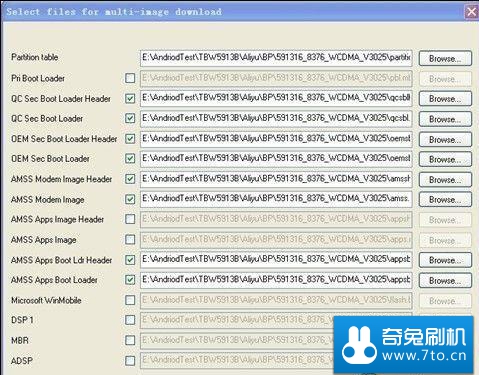This screenshot has height=375, width=479.
Task: Close the multi-image download dialog
Action: point(471,12)
